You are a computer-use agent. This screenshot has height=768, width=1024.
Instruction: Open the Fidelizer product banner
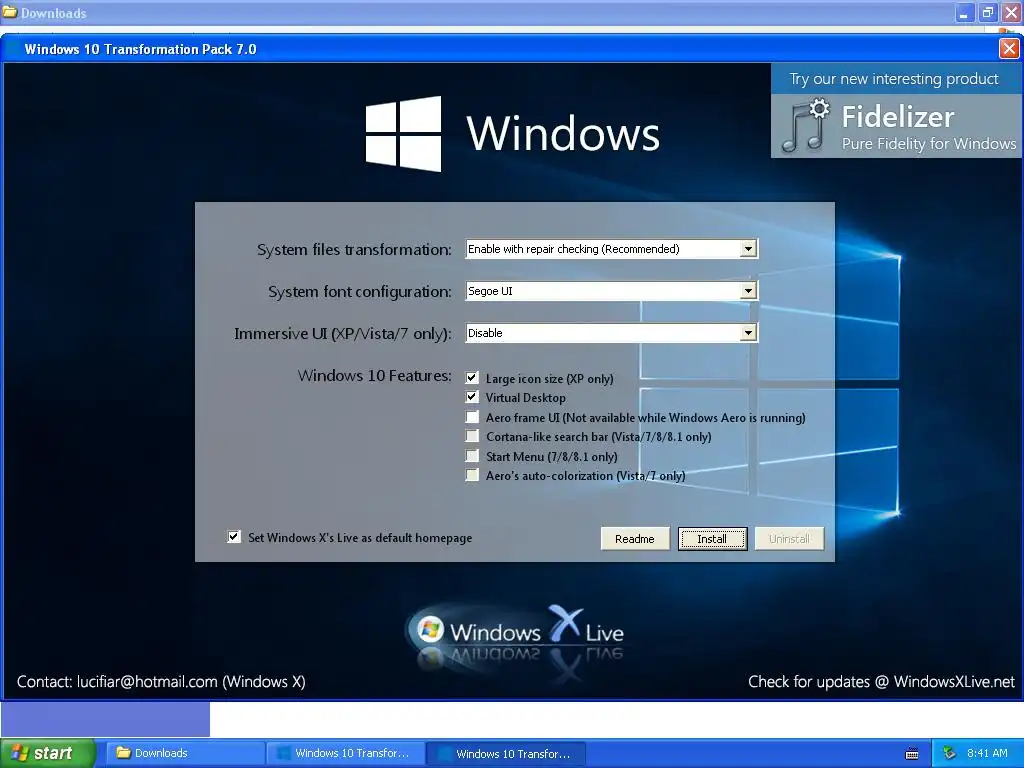[896, 110]
